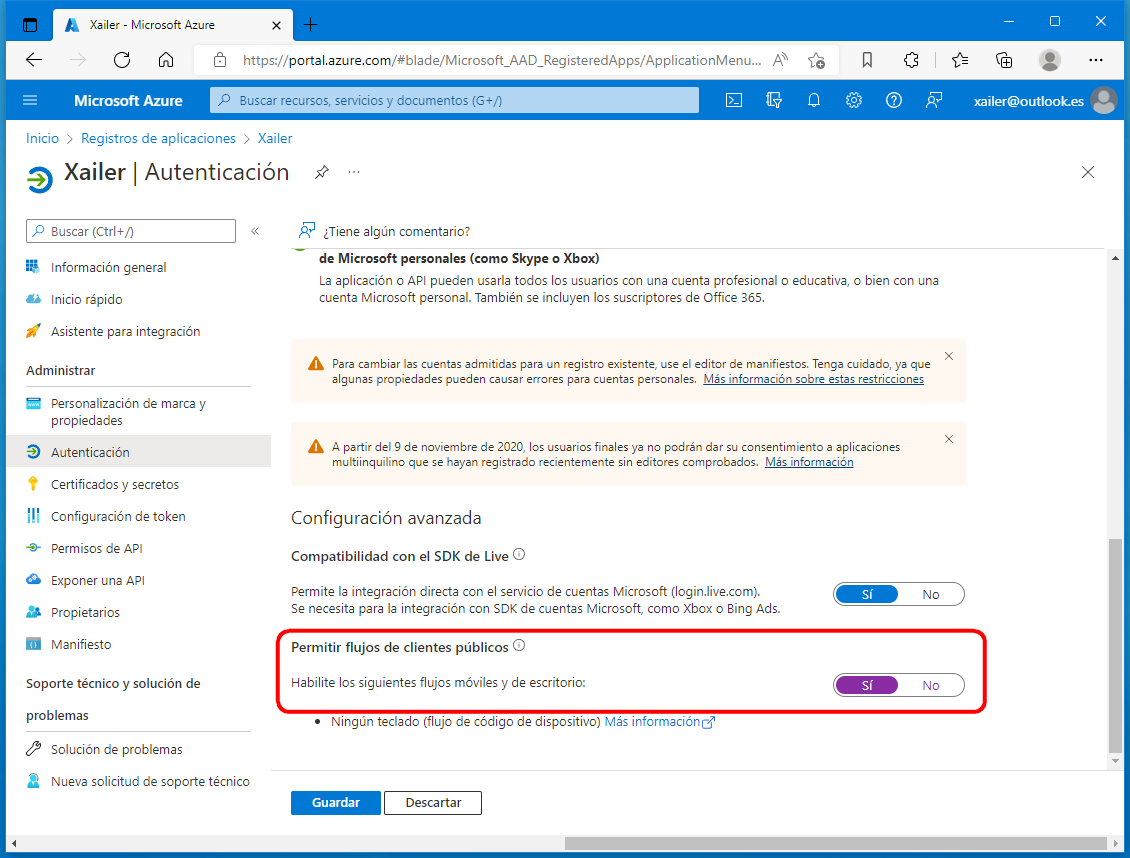
Task: Click ¿Tiene algún comentario? feedback link
Action: coord(384,231)
